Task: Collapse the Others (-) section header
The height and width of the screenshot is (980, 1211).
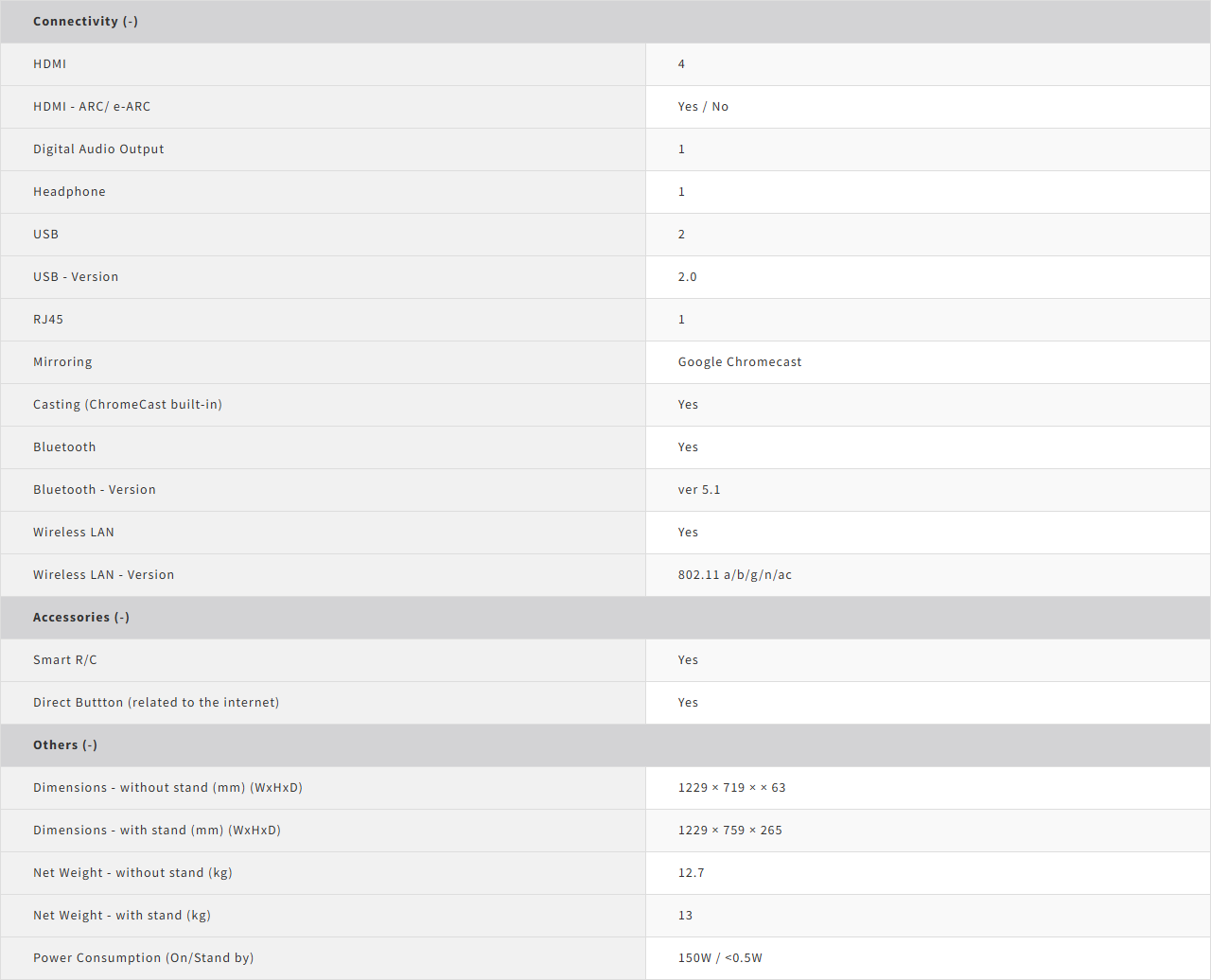Action: [65, 744]
